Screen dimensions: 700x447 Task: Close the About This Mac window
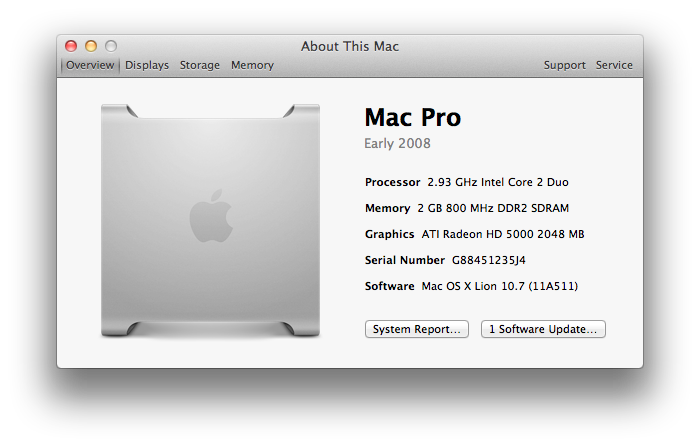click(x=71, y=46)
